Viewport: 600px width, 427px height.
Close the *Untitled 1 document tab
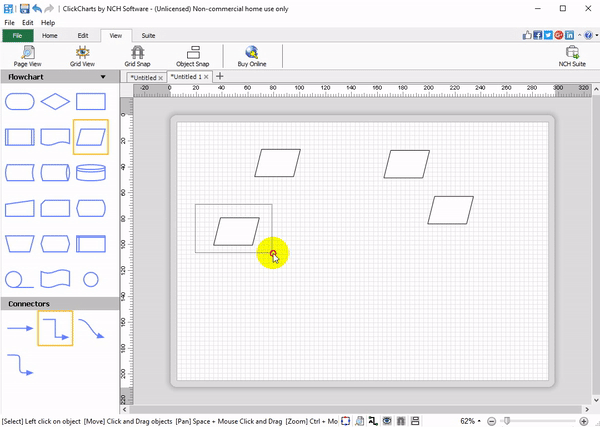[x=206, y=77]
